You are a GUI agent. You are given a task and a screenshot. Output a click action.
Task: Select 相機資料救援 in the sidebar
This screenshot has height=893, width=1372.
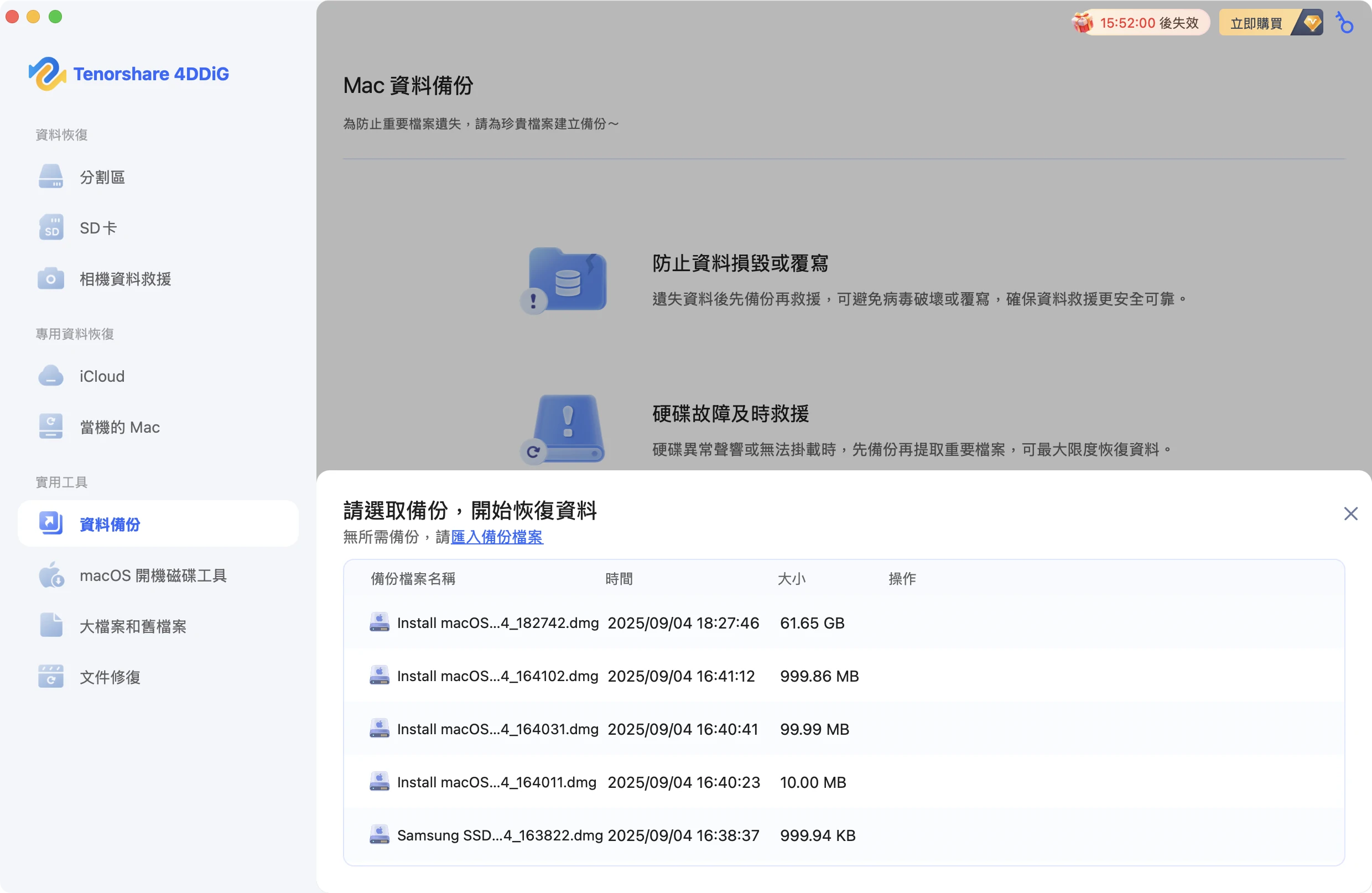click(158, 278)
